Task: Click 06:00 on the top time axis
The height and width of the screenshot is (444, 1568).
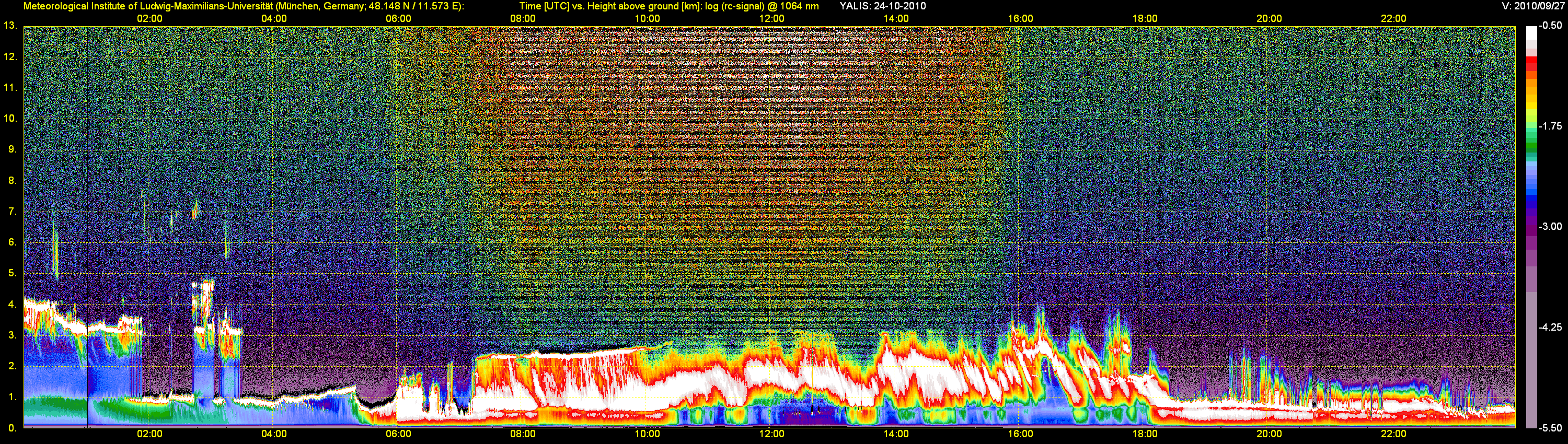Action: (x=398, y=18)
